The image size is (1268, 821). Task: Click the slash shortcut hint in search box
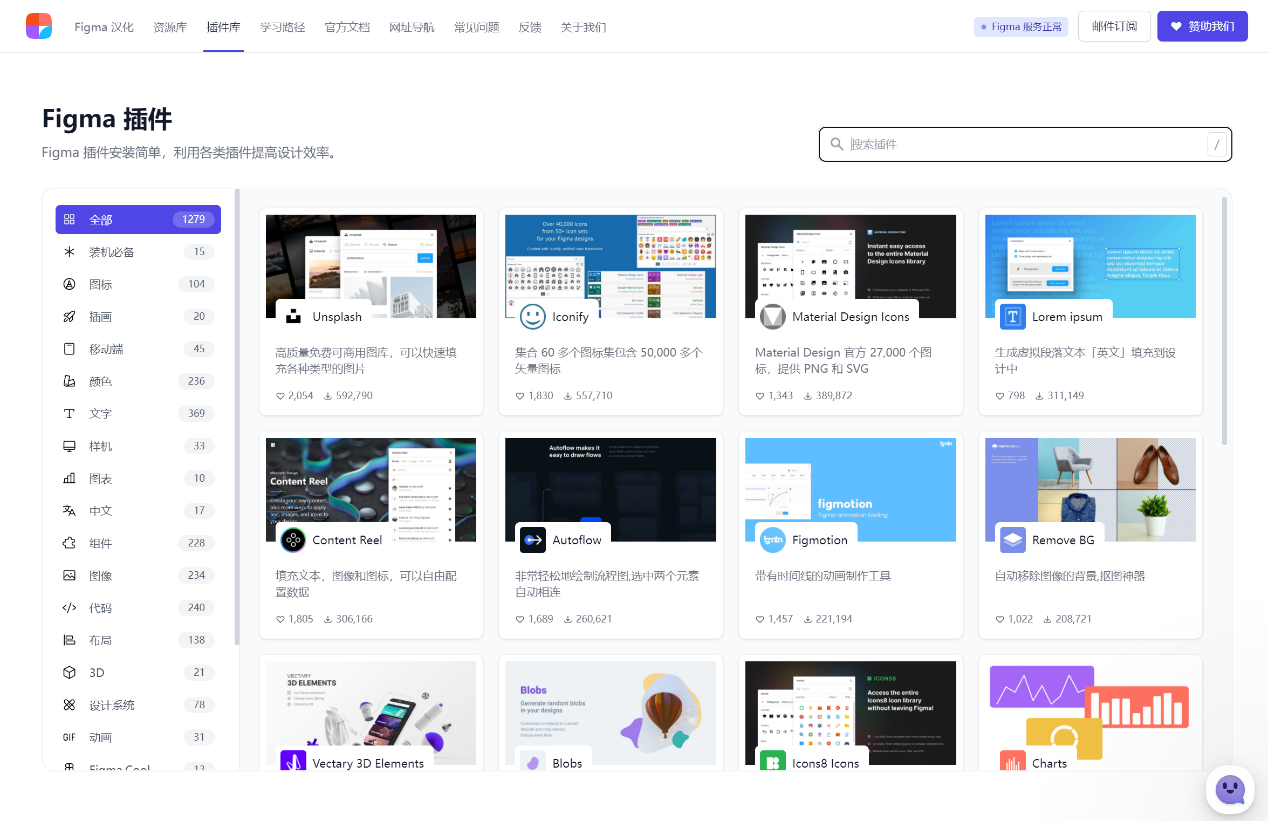point(1217,145)
